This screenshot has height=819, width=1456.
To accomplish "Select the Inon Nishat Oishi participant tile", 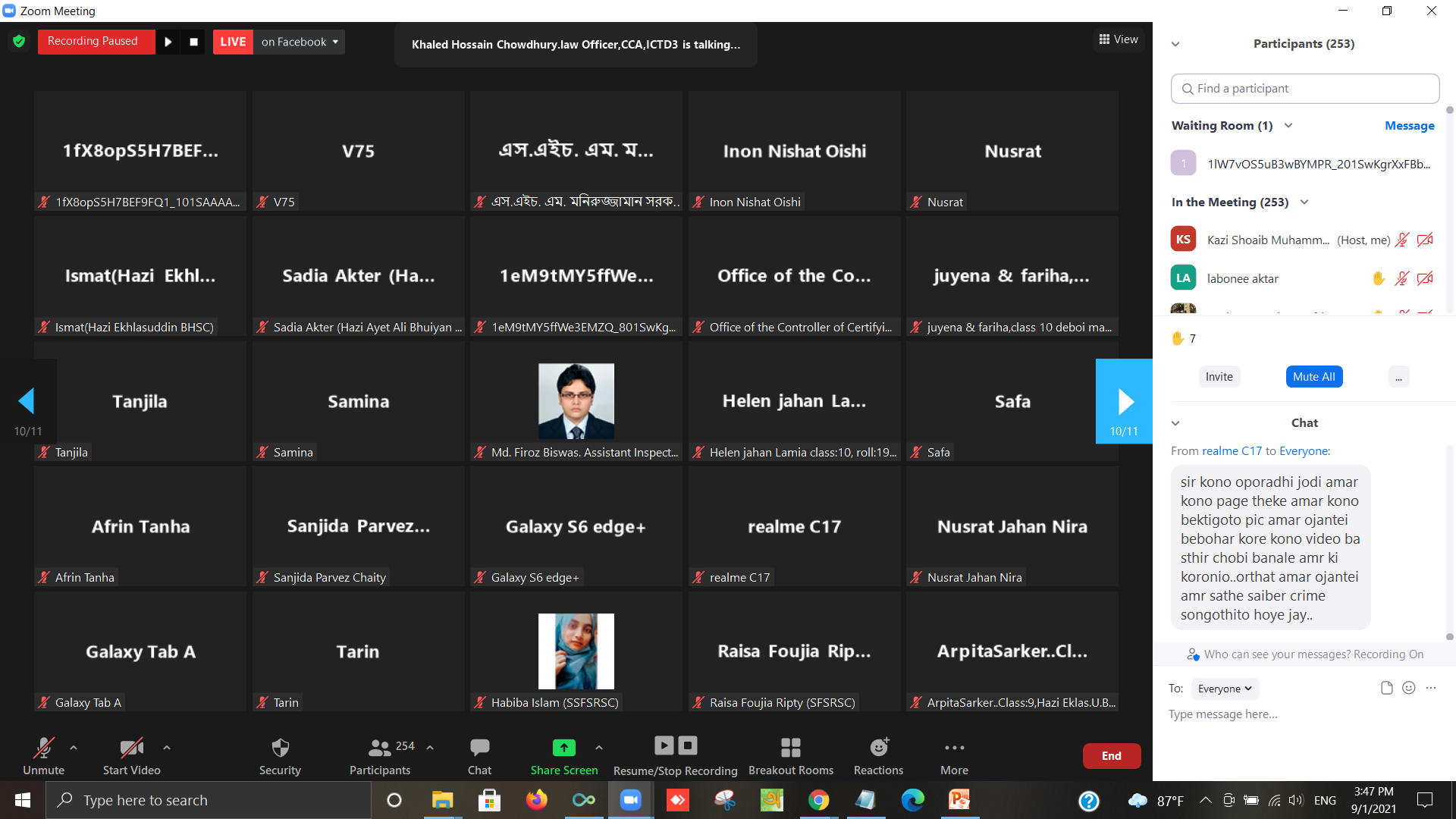I will [794, 150].
